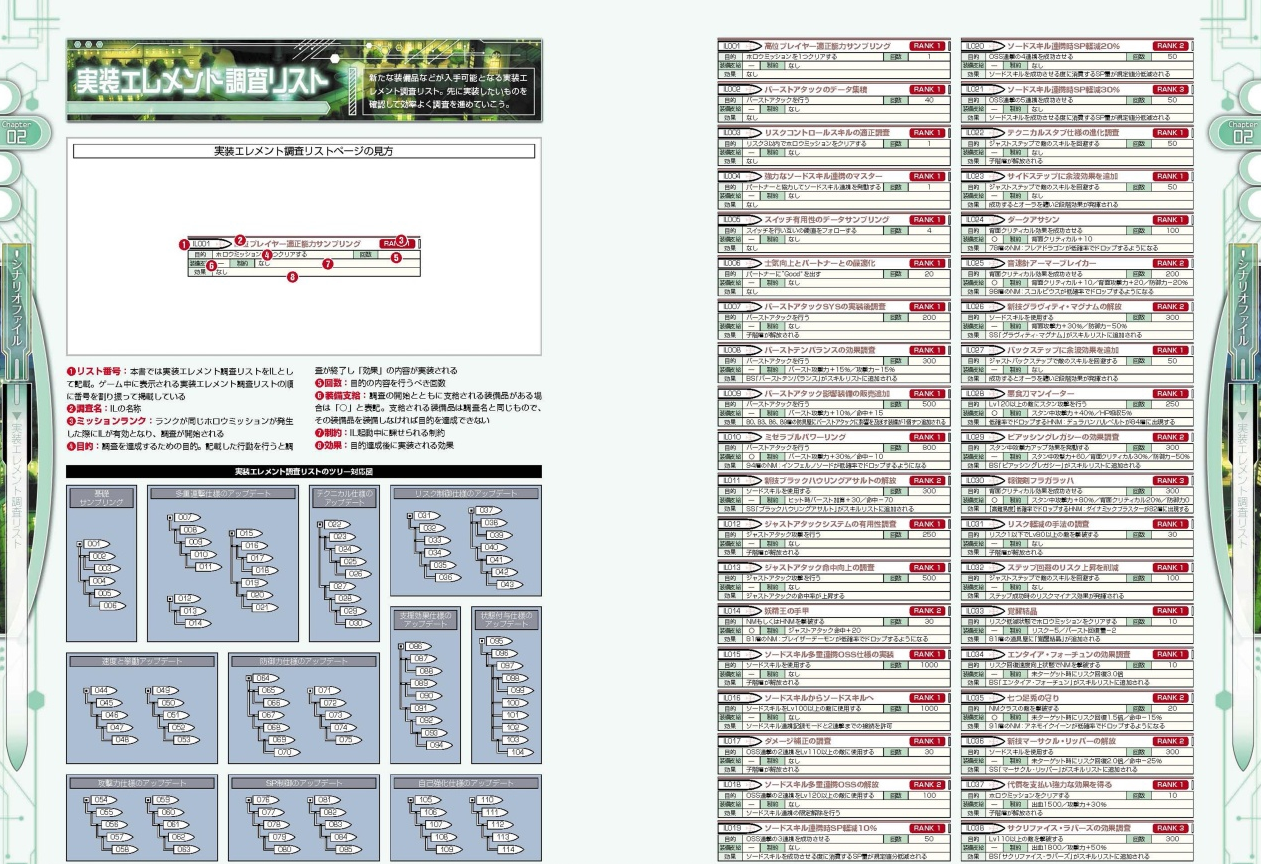Click the 実装エレメント調査リストのツリー対応図 black header bar

(x=304, y=471)
